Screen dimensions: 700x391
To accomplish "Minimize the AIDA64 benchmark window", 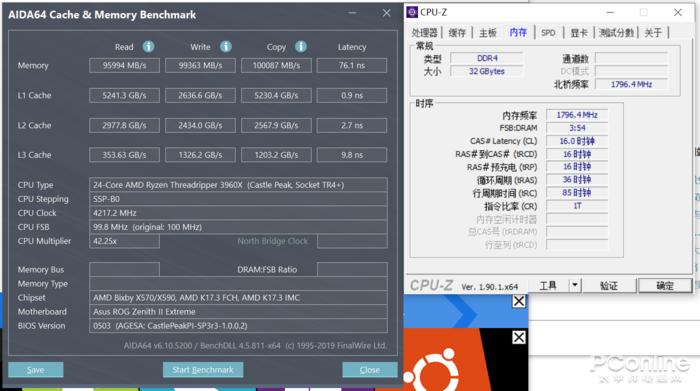I will click(x=353, y=13).
